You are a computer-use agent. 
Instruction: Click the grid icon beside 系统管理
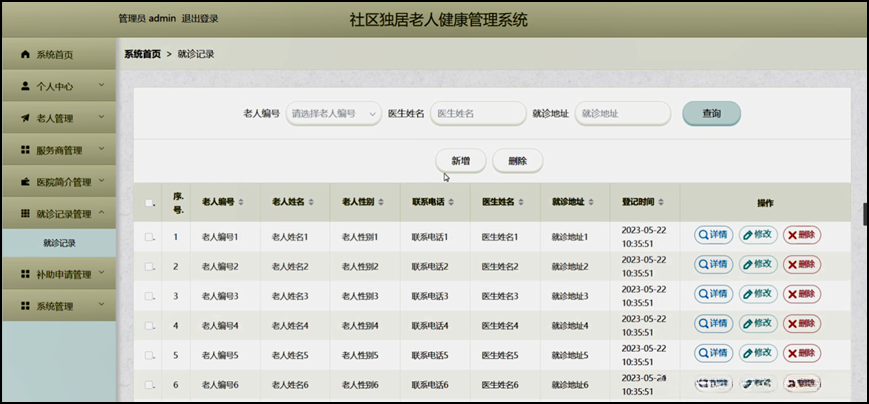pos(24,306)
